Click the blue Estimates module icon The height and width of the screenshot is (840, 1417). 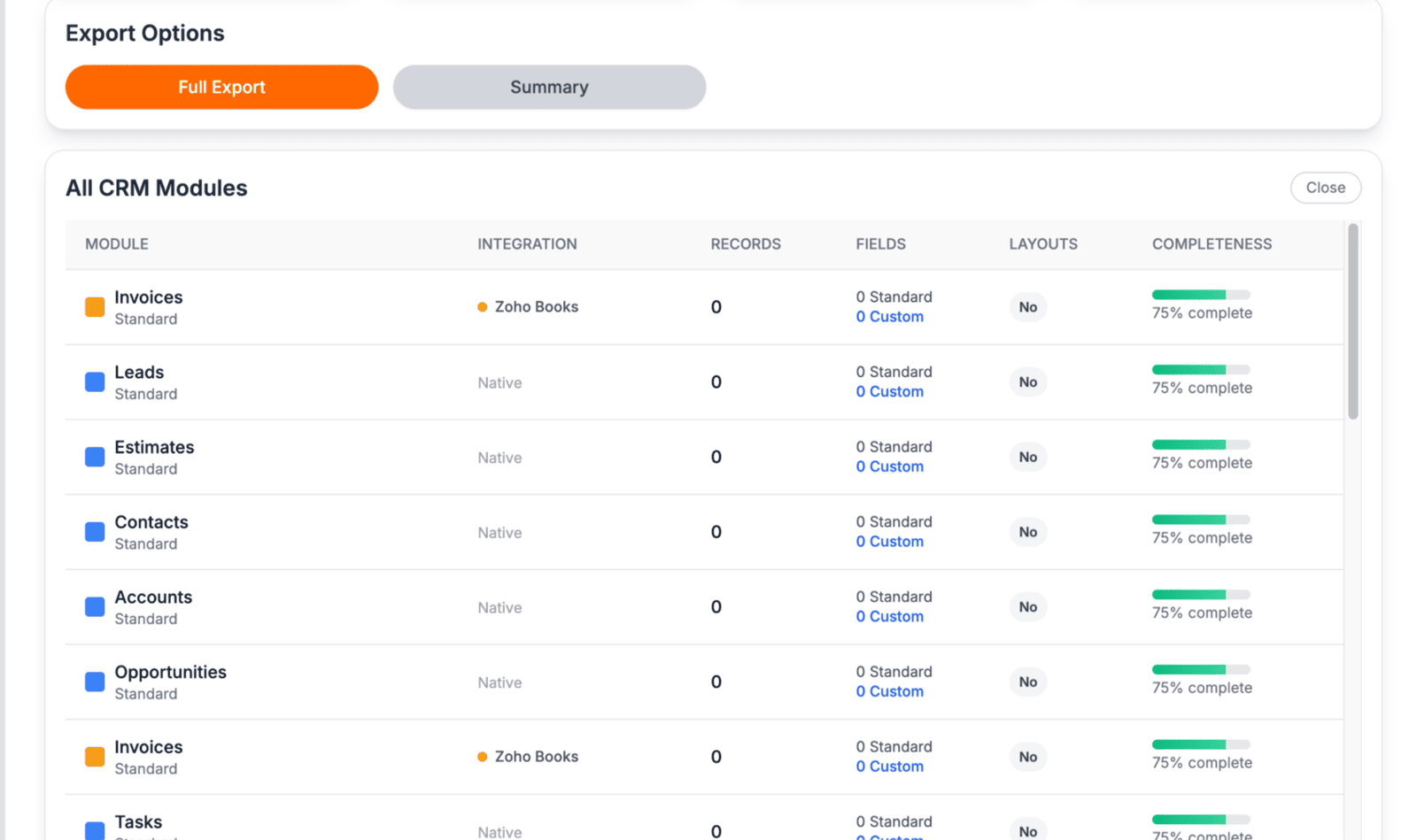(95, 457)
